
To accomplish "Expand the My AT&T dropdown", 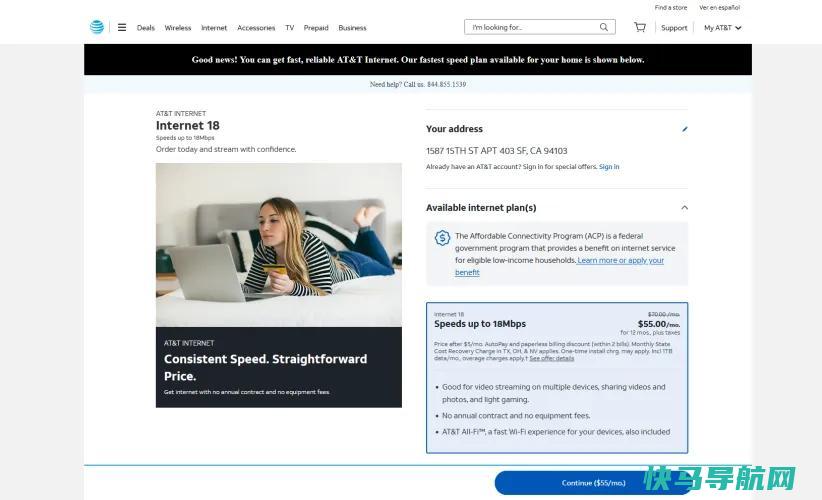I will coord(722,28).
